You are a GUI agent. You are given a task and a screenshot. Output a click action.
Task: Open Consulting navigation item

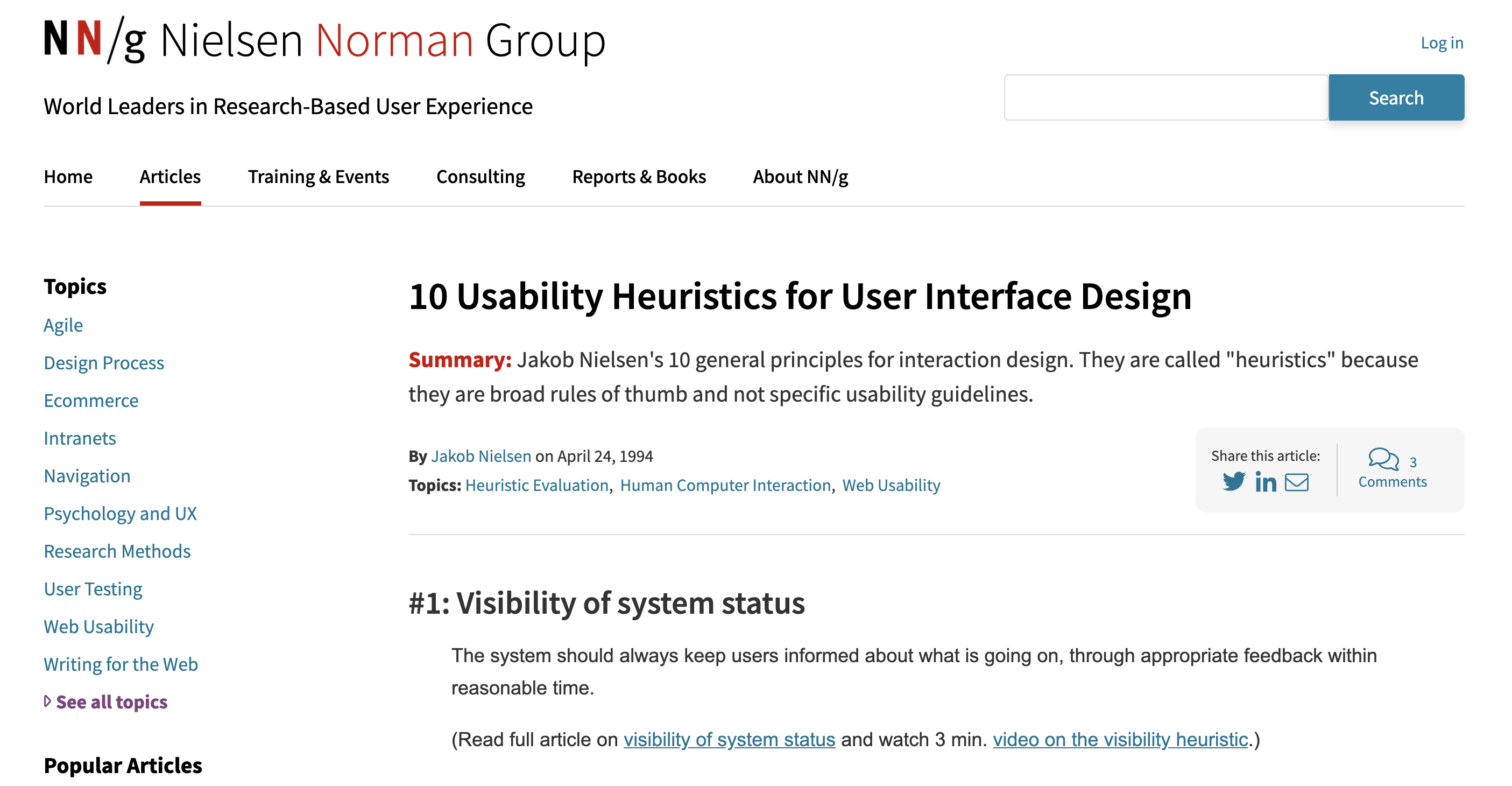480,176
